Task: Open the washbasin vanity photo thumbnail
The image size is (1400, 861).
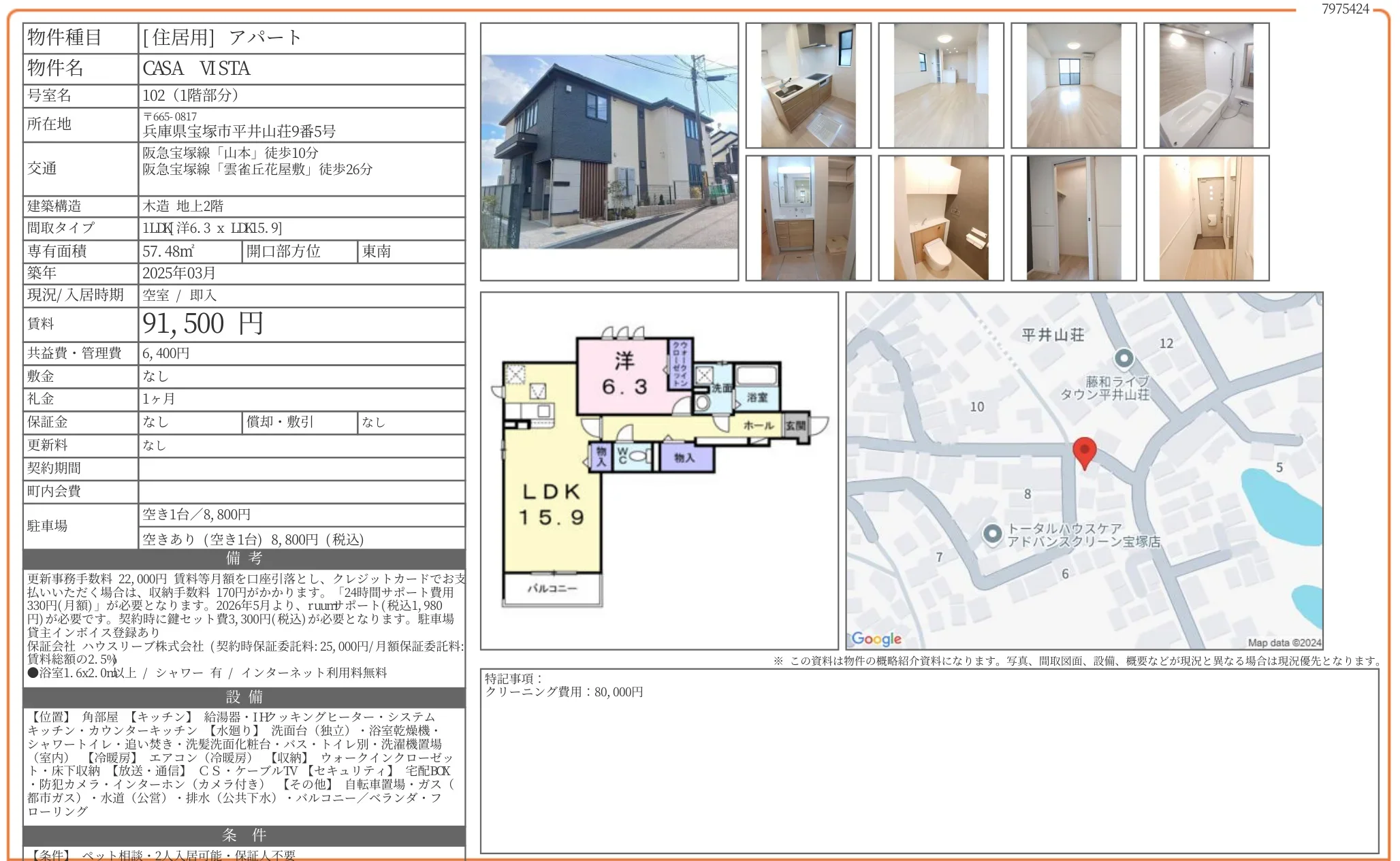Action: click(x=808, y=218)
